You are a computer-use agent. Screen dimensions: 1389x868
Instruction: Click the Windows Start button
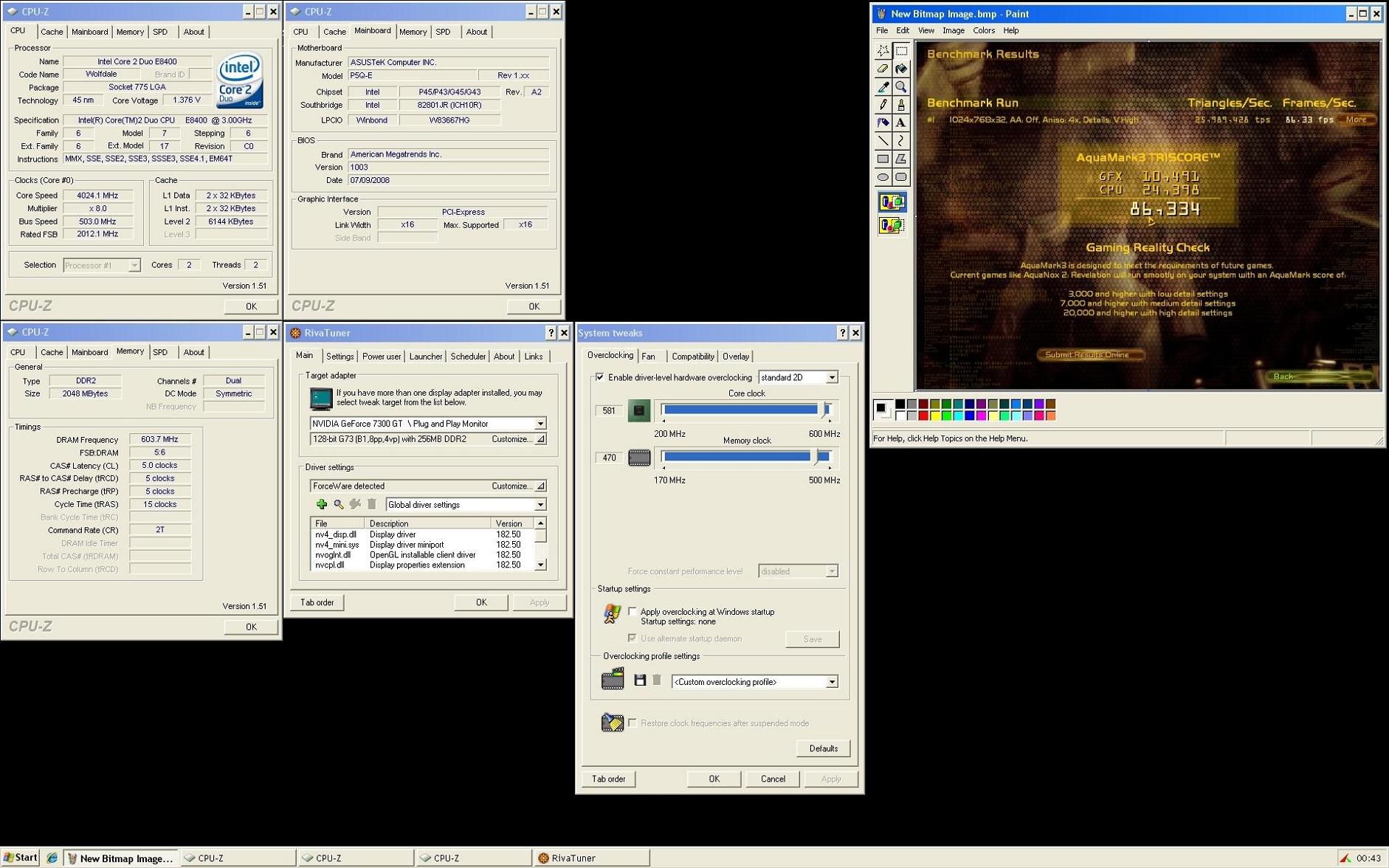pos(20,858)
